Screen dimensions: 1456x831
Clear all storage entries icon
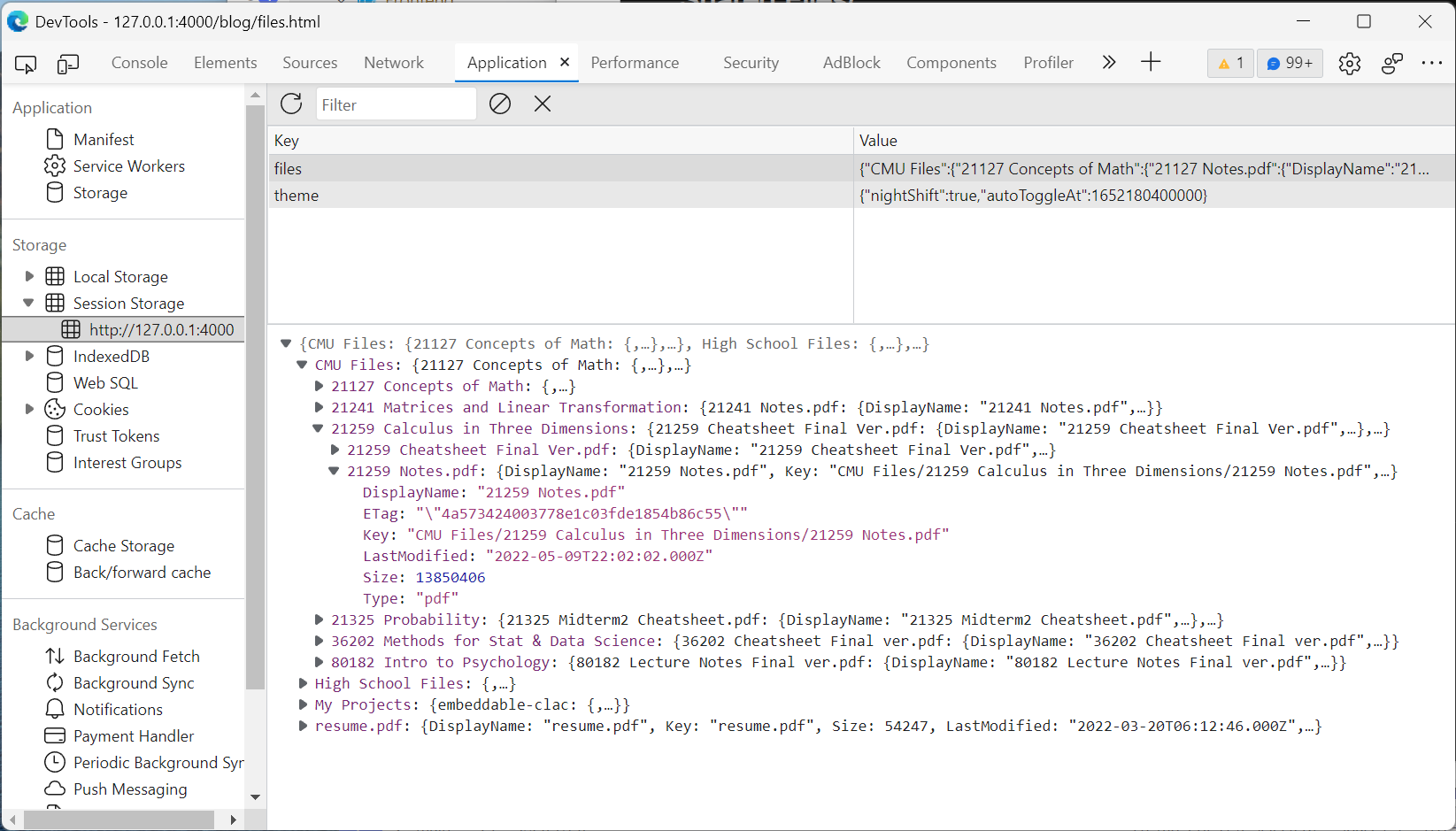(500, 104)
